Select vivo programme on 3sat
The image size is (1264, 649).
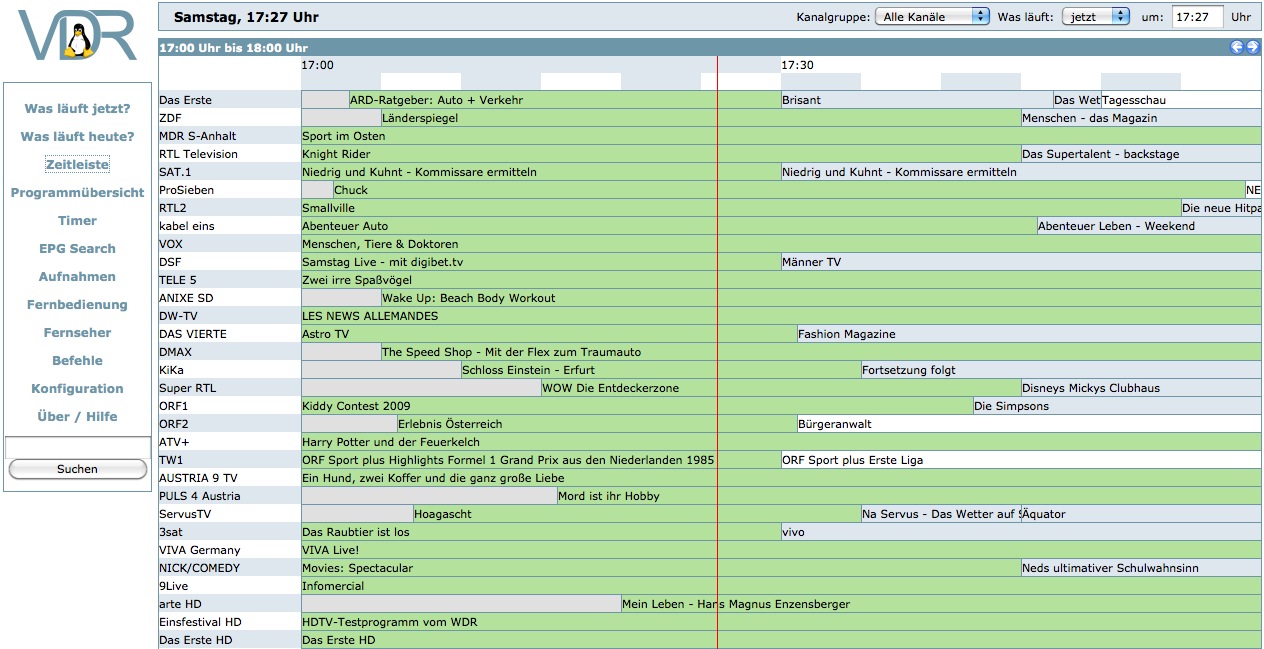click(x=1021, y=532)
